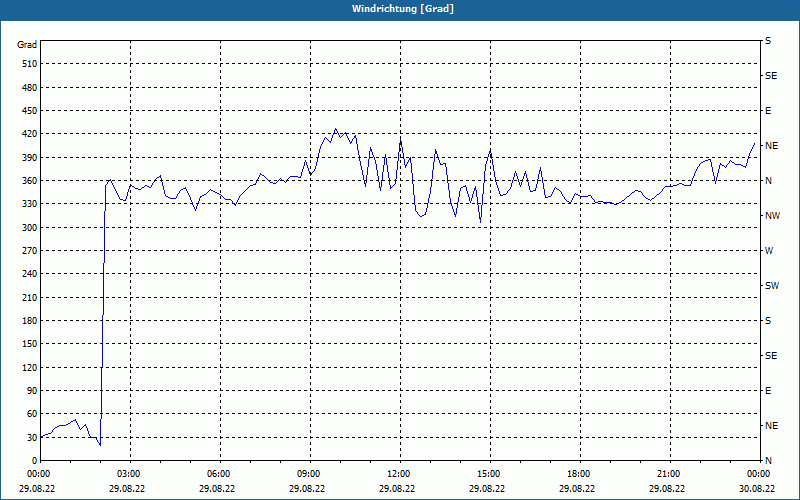
Task: Click the S compass label beside 180 gridline
Action: tap(768, 321)
